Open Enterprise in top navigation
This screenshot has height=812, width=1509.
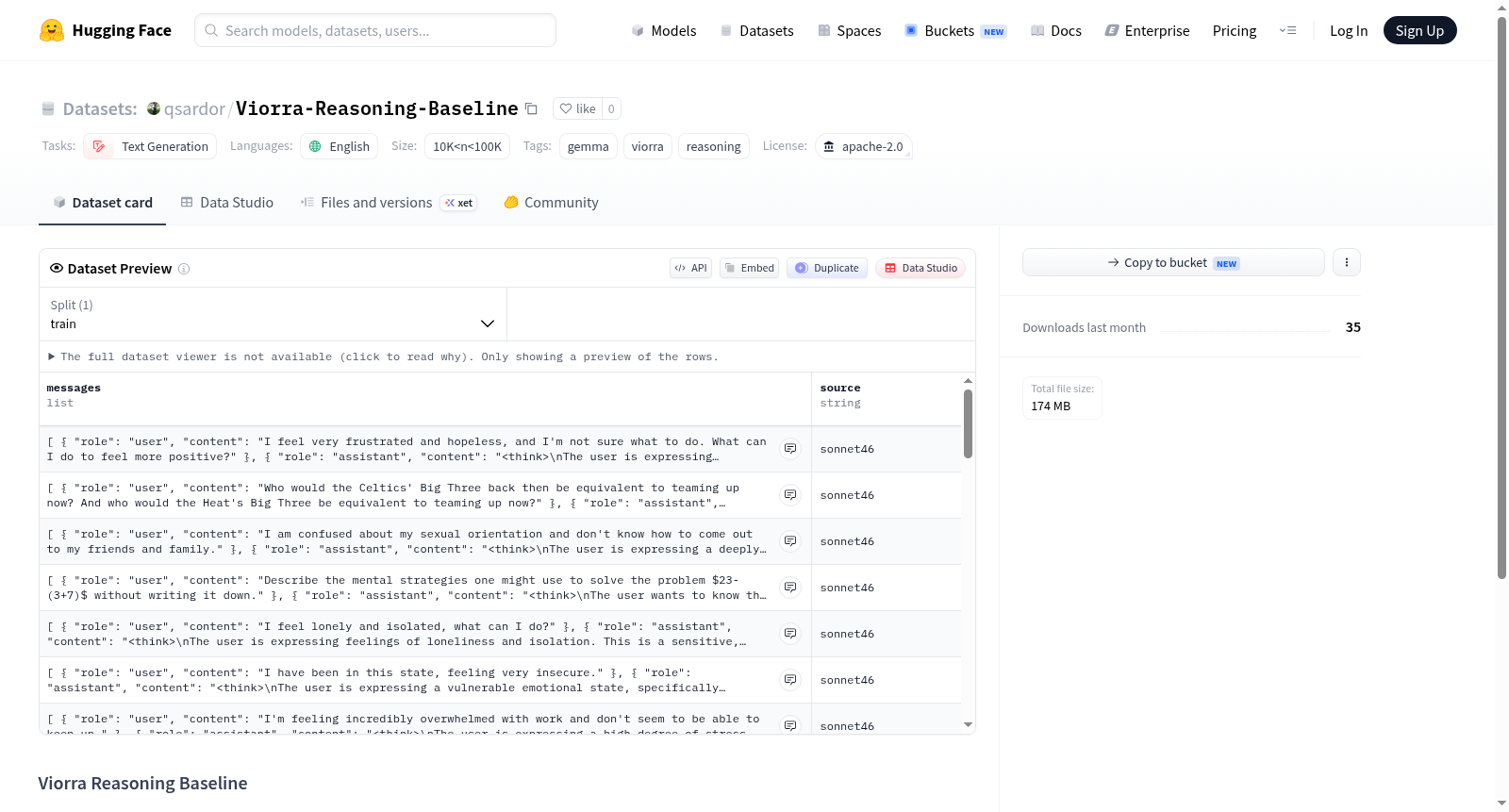[x=1147, y=30]
